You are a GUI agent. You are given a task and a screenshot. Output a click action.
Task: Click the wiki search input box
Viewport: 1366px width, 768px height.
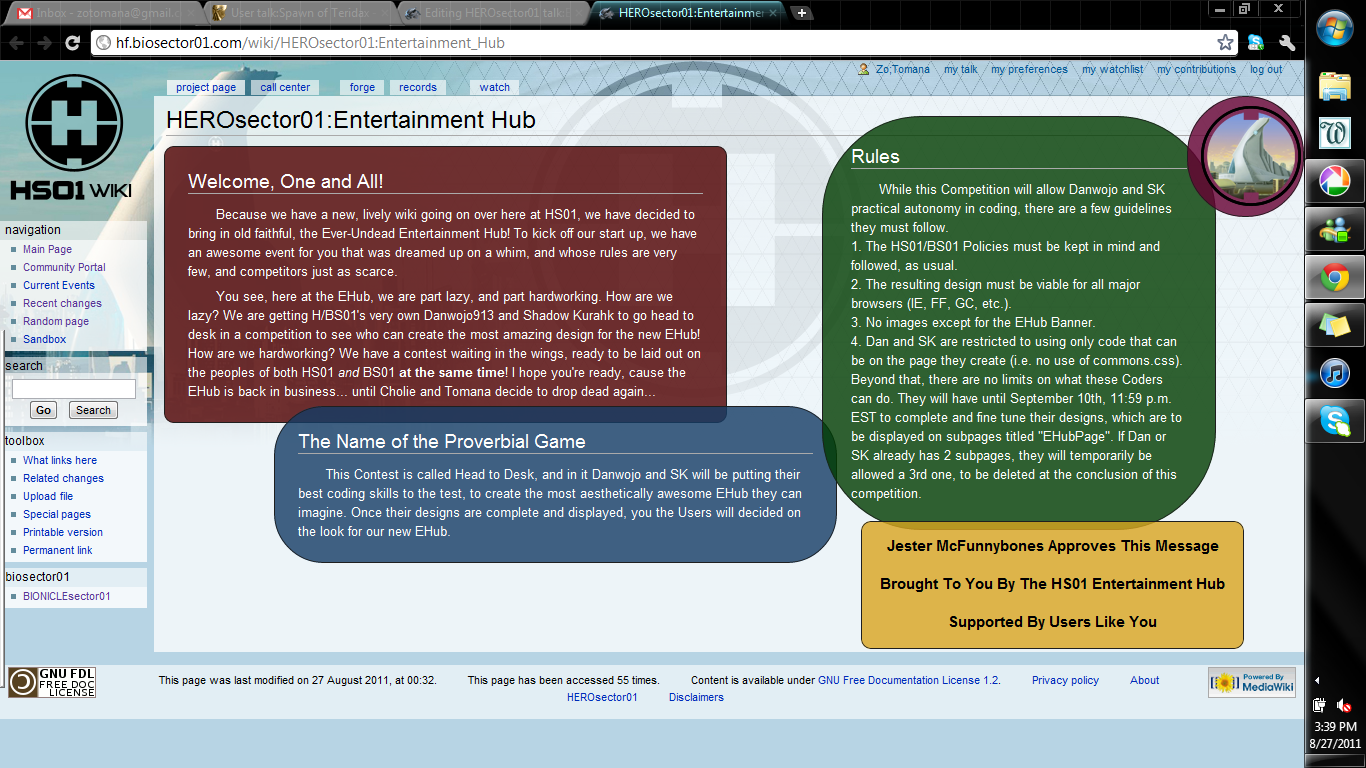coord(73,389)
